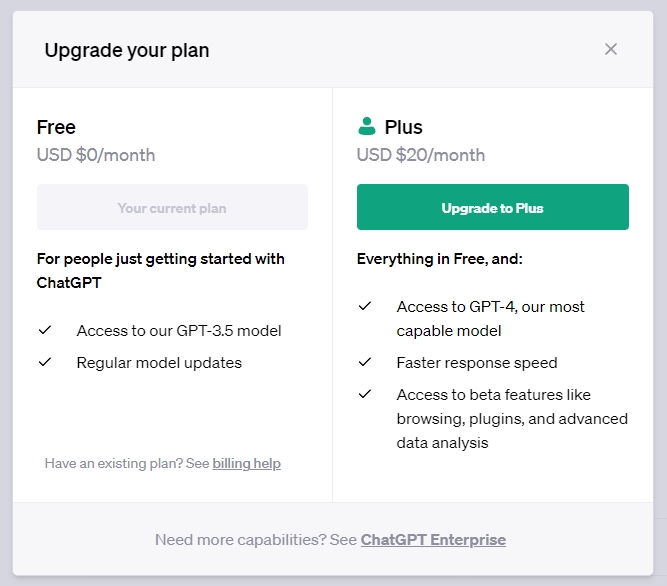This screenshot has width=667, height=586.
Task: Click the Your current plan button
Action: tap(172, 208)
